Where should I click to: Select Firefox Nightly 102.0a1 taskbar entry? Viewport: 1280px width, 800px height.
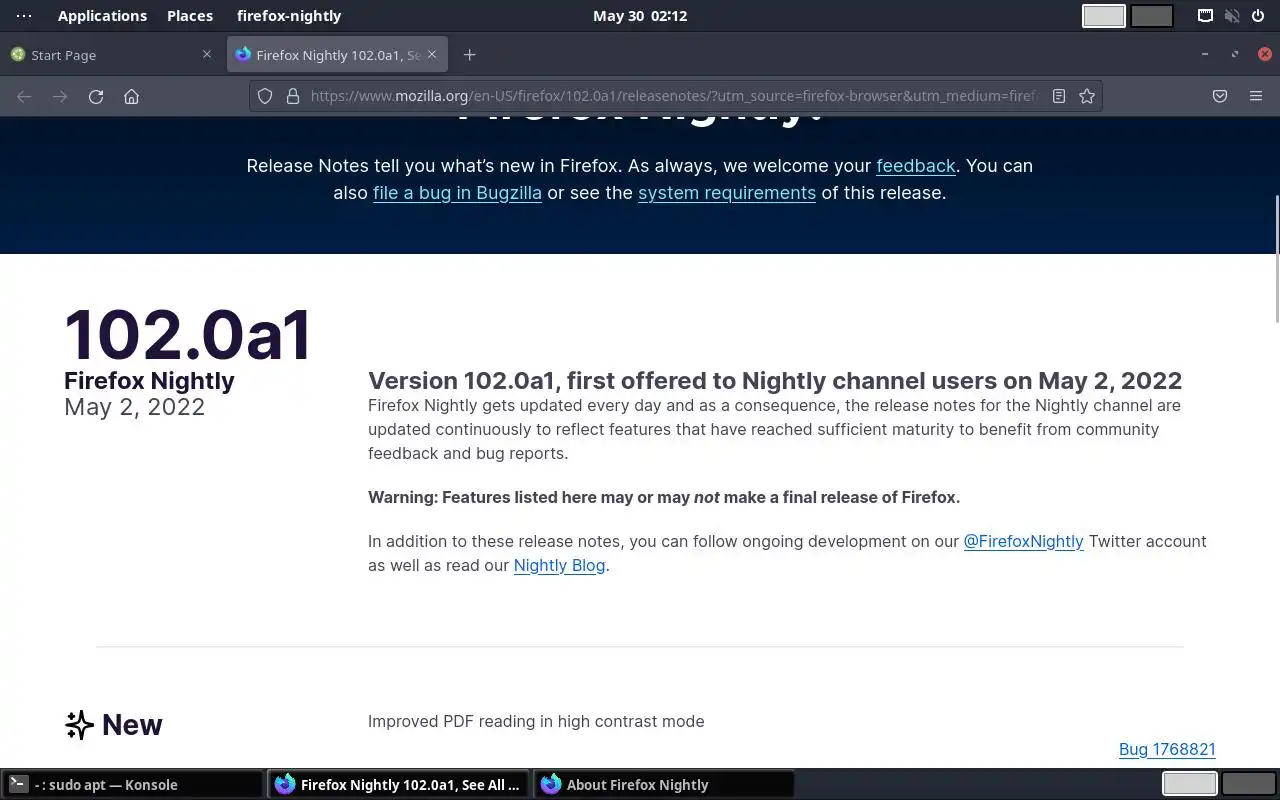(x=399, y=785)
